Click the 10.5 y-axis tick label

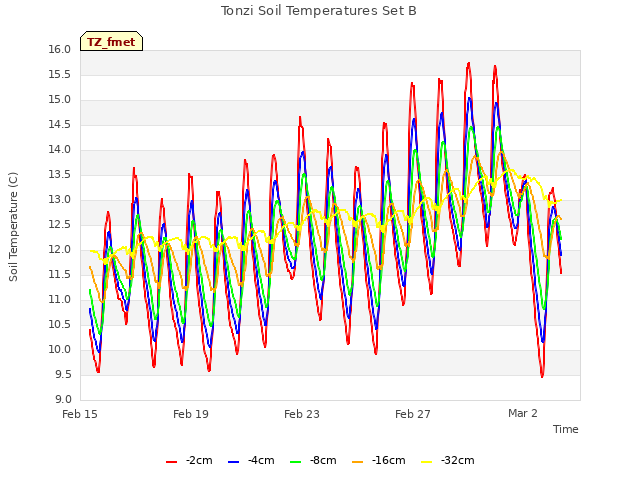60,324
